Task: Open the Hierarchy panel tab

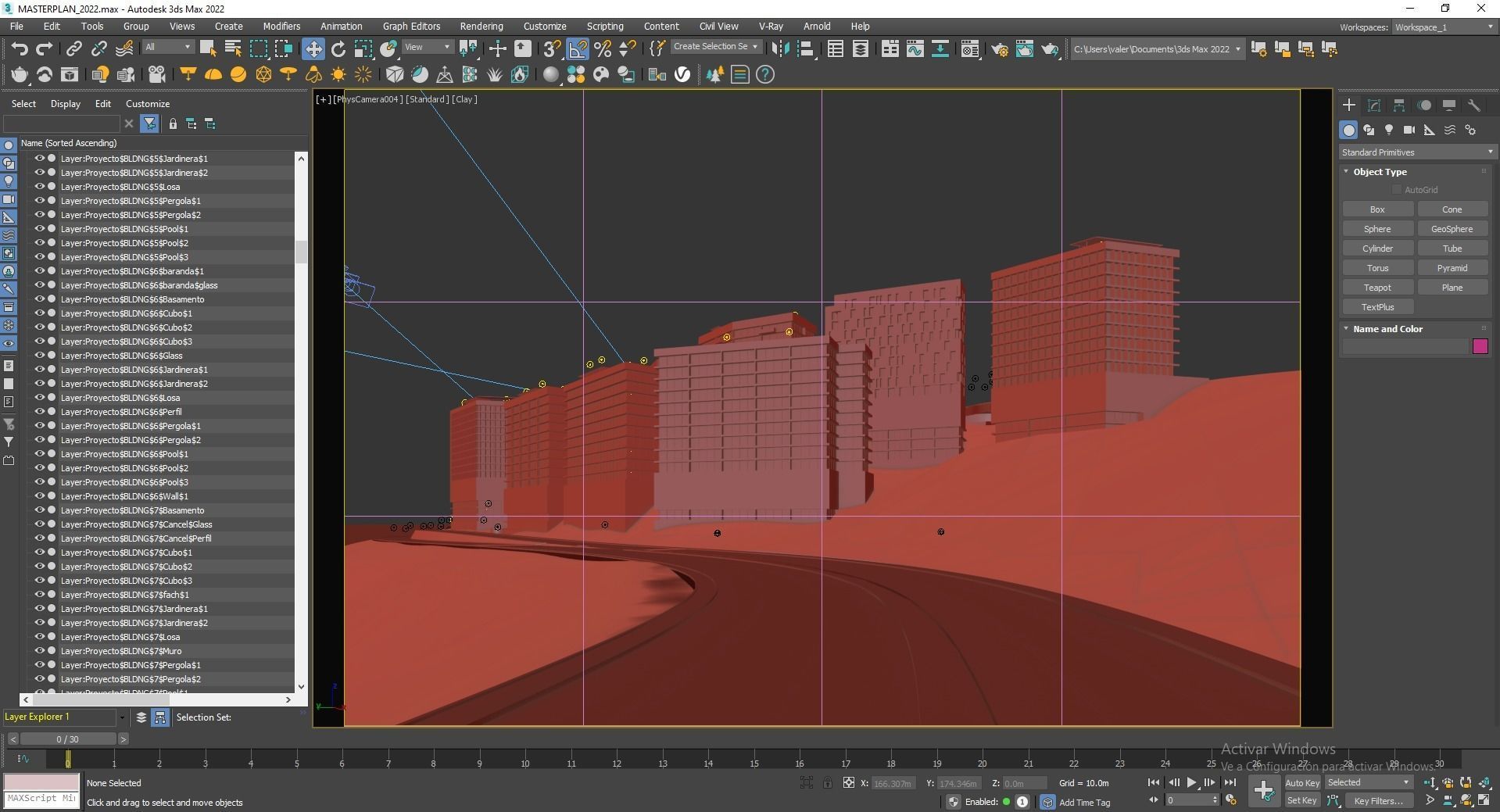Action: 1399,105
